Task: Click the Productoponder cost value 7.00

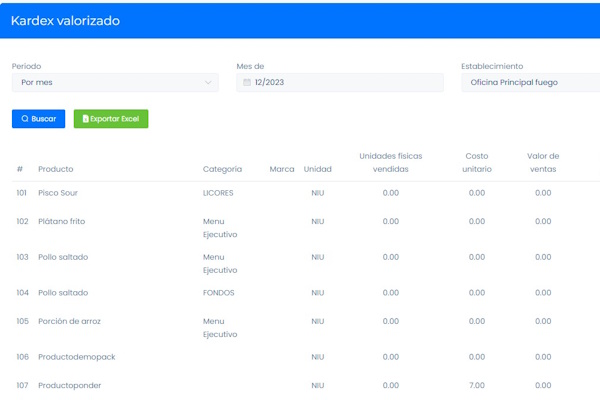Action: click(x=477, y=385)
